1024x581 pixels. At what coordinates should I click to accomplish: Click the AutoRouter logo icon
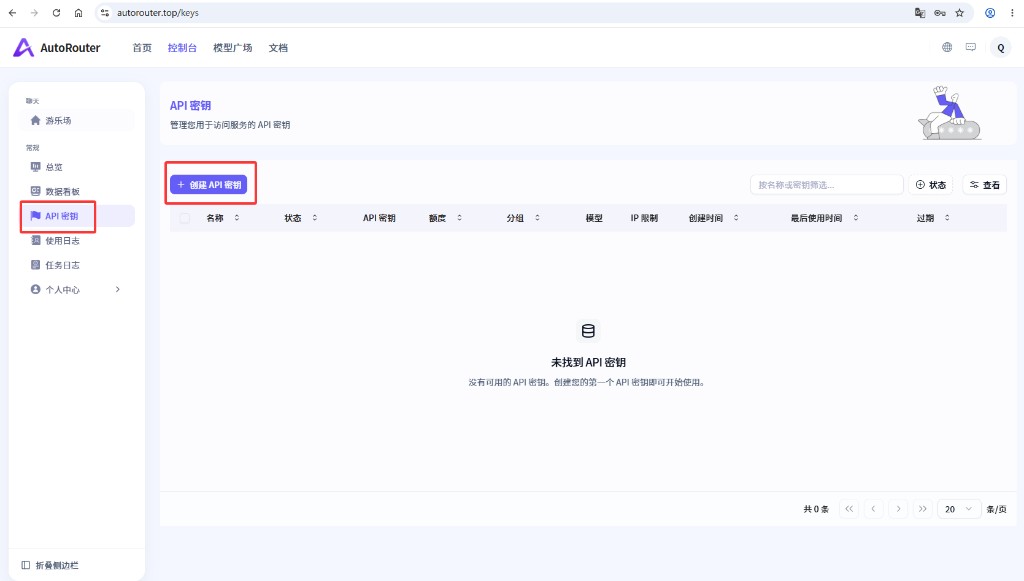pyautogui.click(x=24, y=47)
